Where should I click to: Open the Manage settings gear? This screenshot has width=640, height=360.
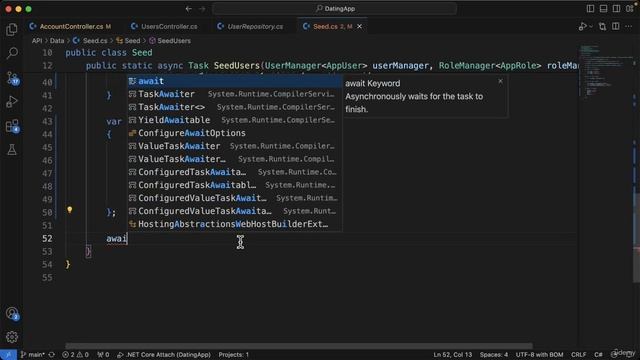(x=12, y=337)
